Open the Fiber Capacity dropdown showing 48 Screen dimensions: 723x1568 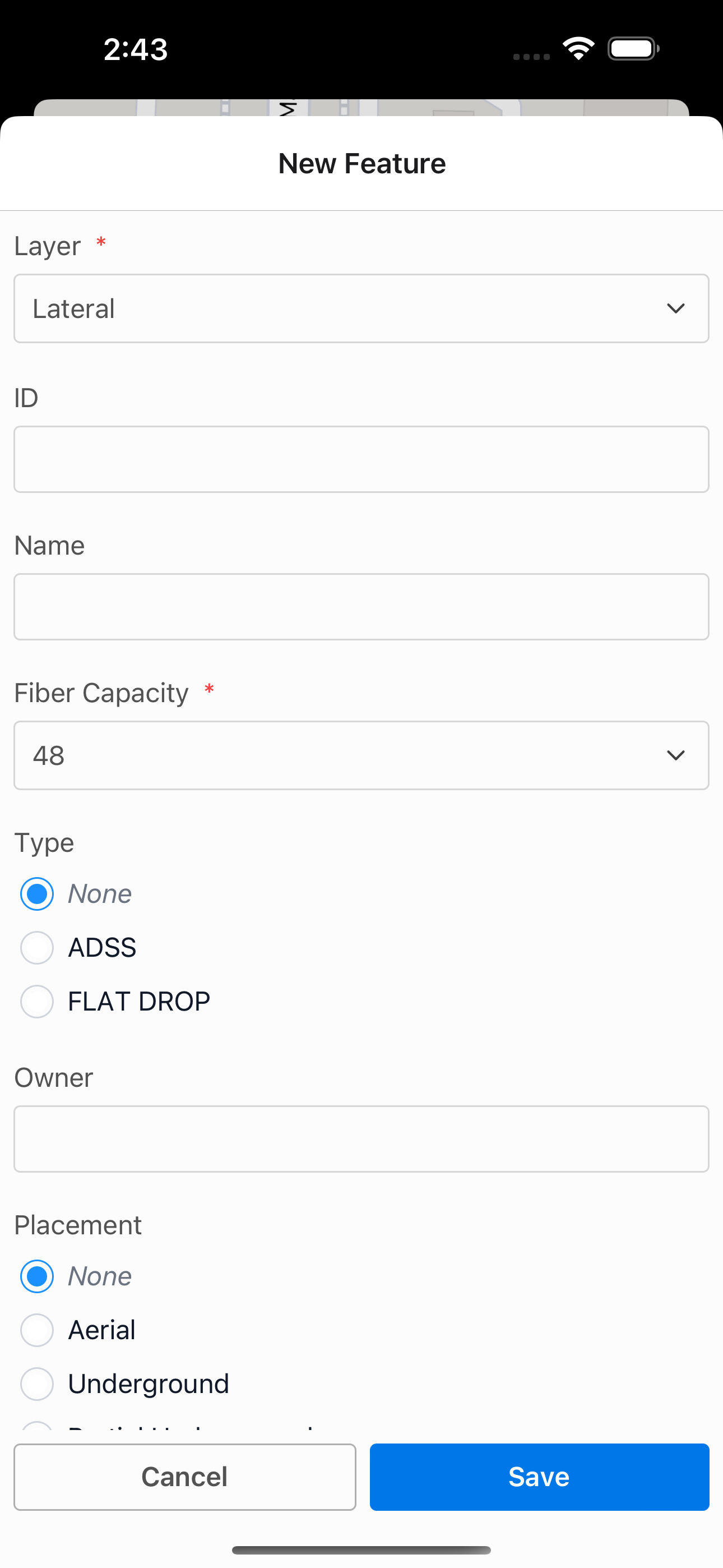point(361,755)
